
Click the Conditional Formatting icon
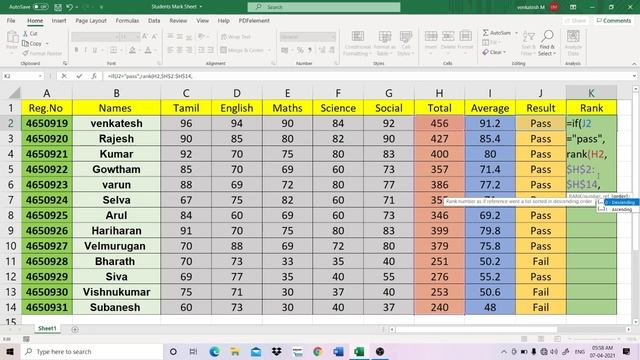(x=358, y=37)
